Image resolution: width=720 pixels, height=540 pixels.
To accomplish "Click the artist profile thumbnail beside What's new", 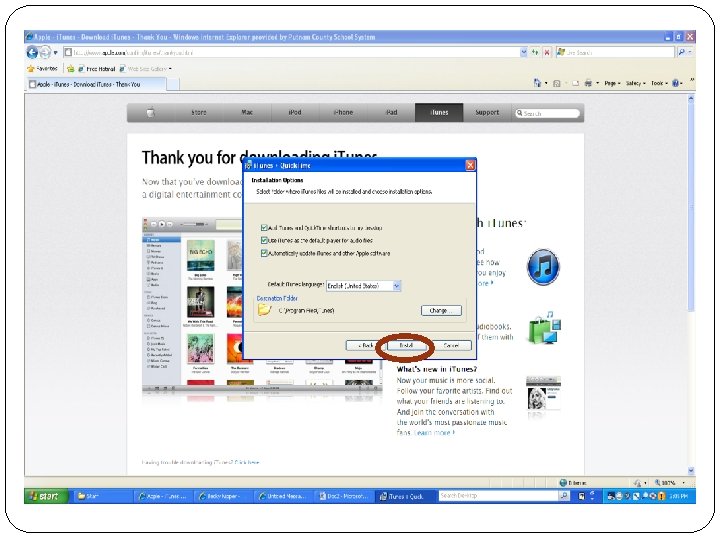I will (x=543, y=395).
